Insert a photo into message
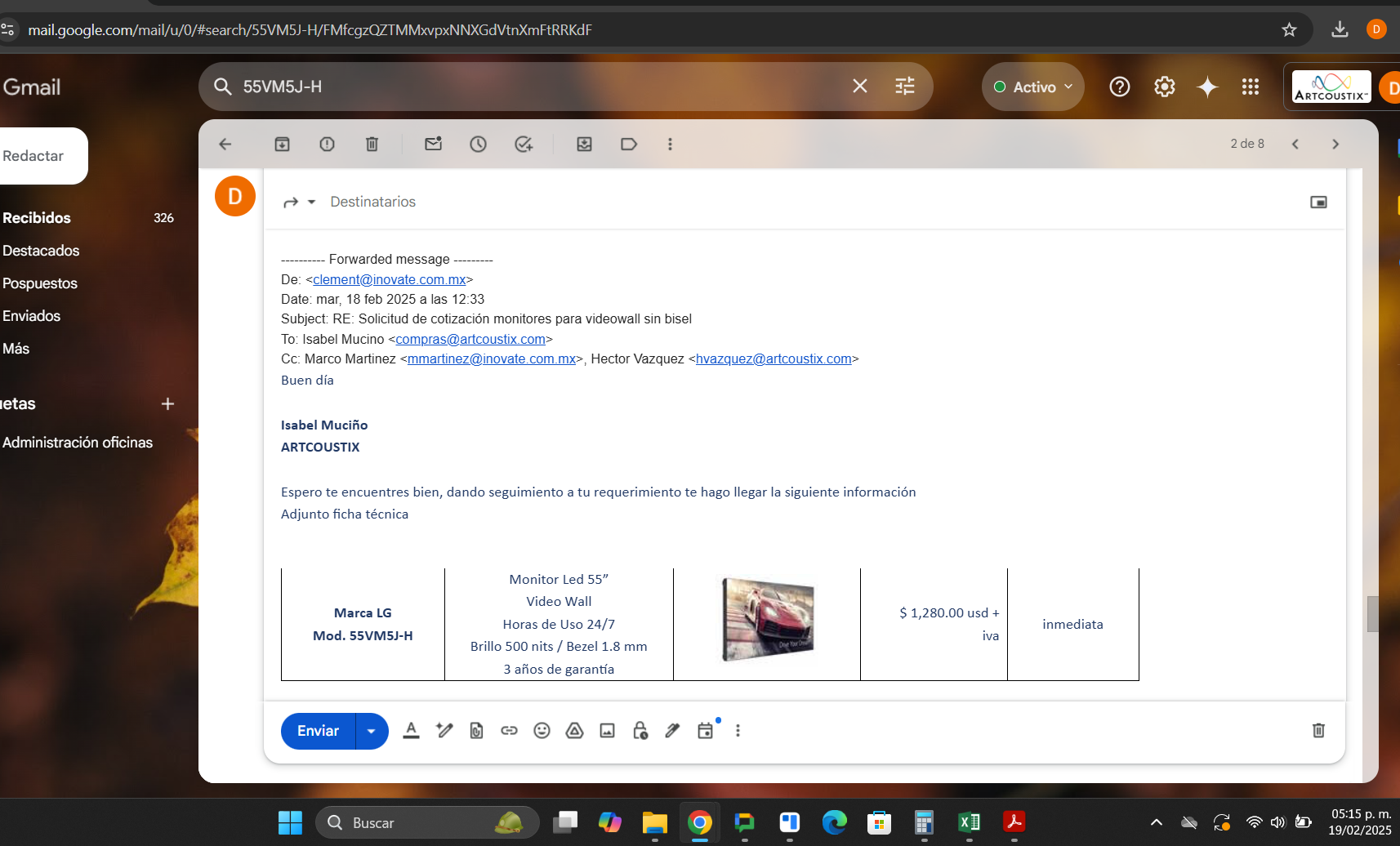Image resolution: width=1400 pixels, height=846 pixels. pyautogui.click(x=607, y=731)
